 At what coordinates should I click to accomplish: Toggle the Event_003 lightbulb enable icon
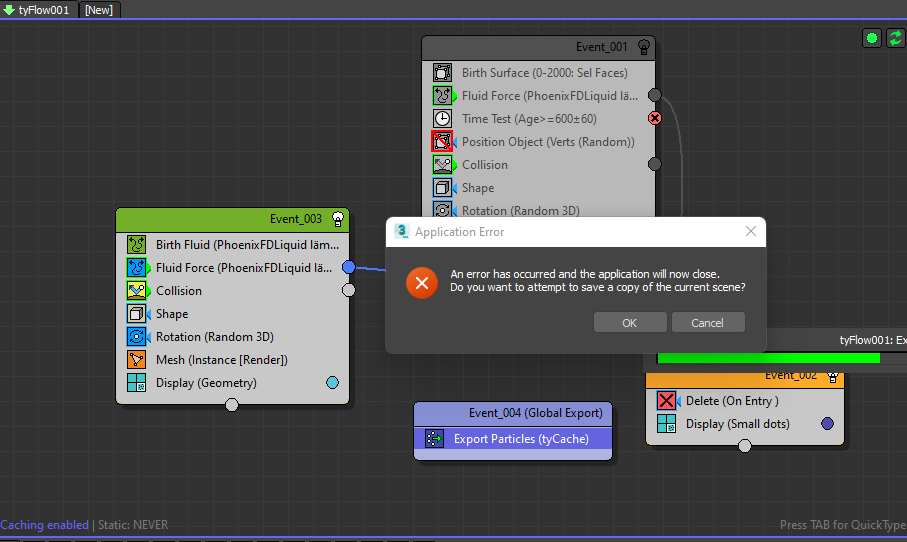[x=338, y=219]
